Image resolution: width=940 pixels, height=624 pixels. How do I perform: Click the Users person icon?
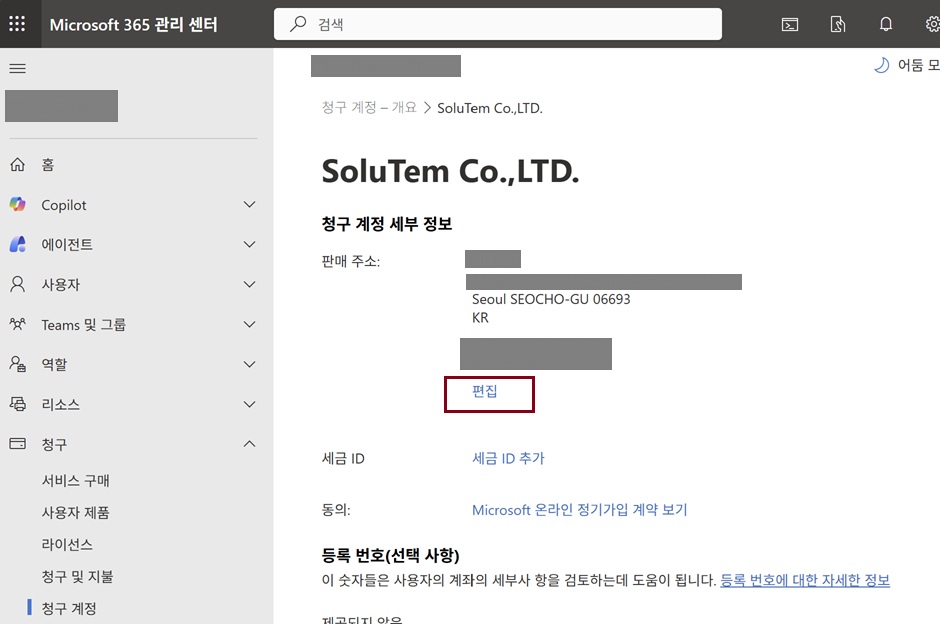[x=17, y=284]
